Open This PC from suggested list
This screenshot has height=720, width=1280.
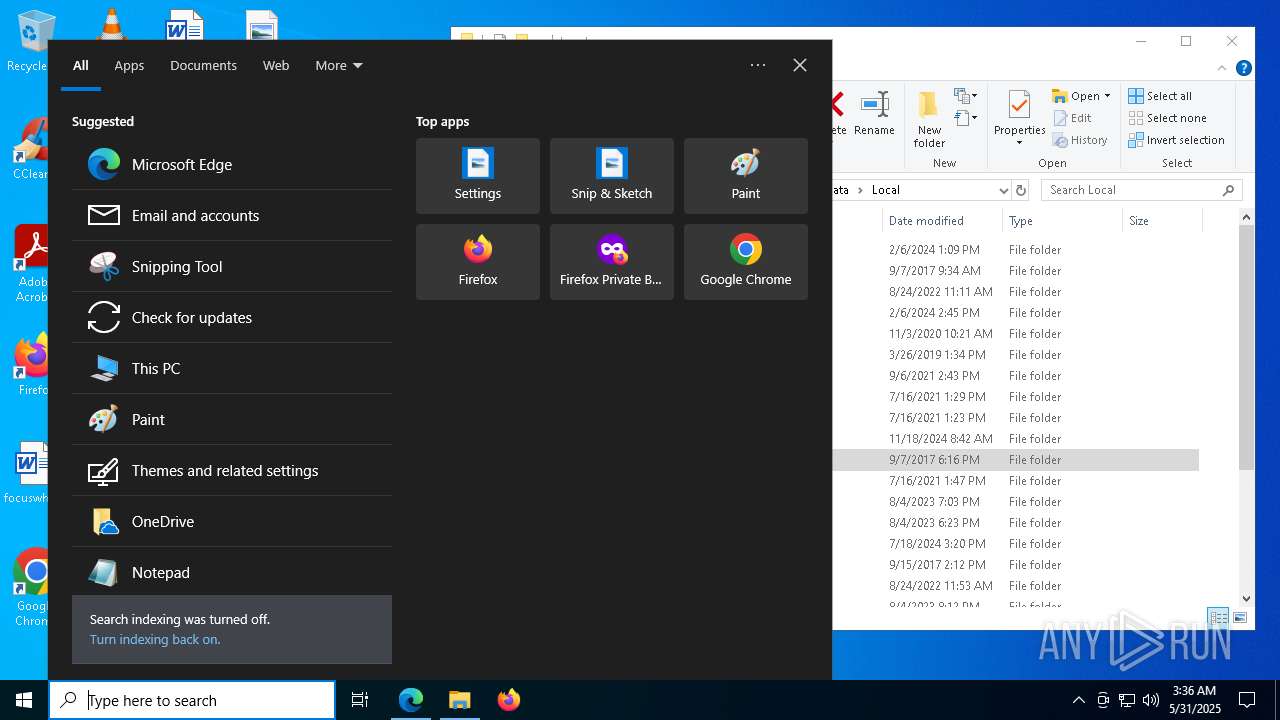[x=232, y=368]
